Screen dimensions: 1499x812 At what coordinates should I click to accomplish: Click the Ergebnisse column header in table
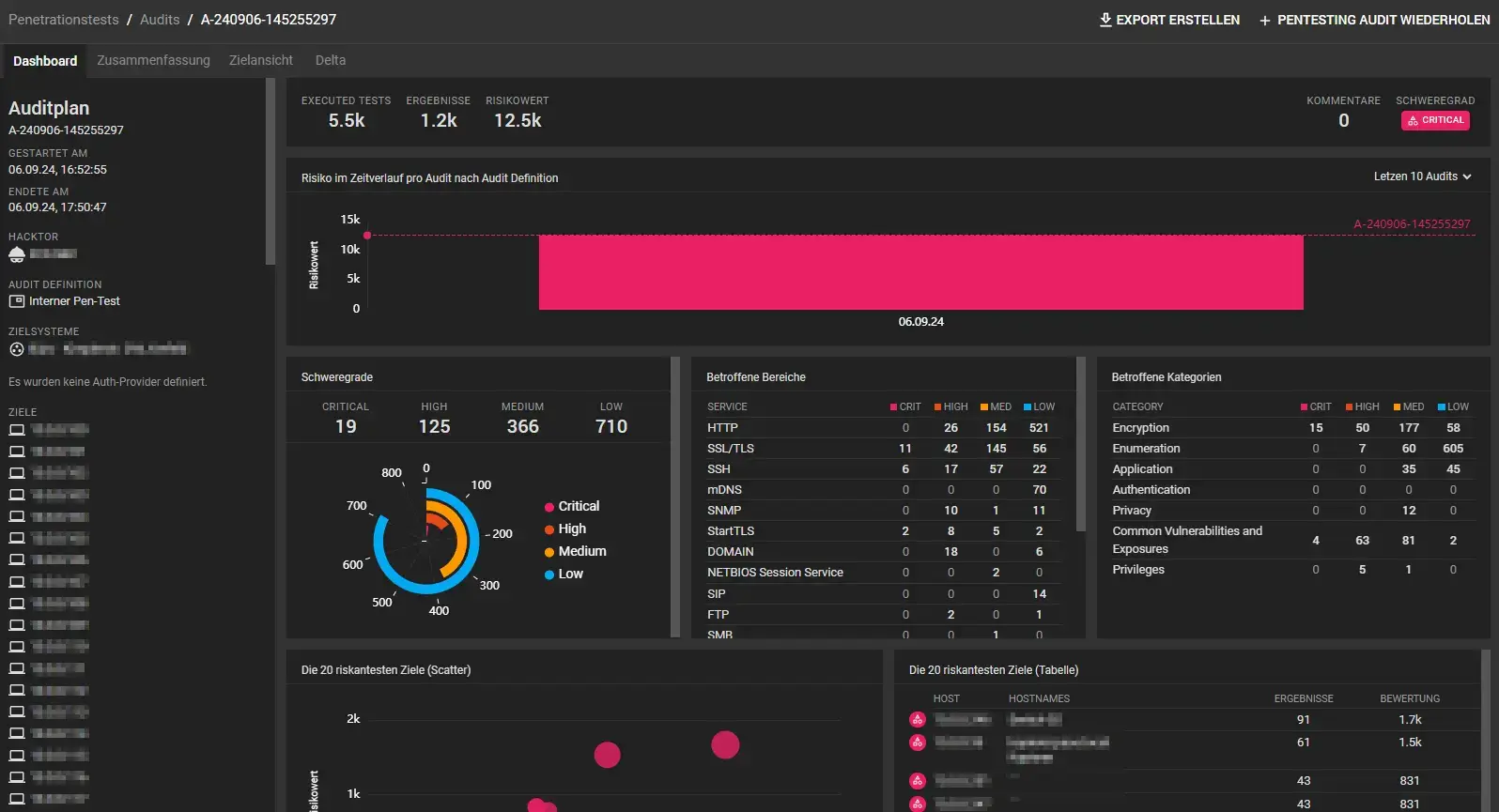pos(1304,699)
